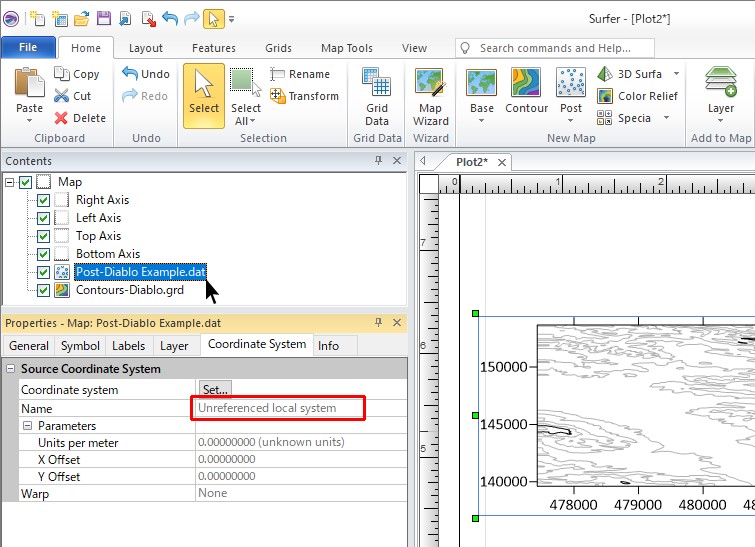This screenshot has height=547, width=755.
Task: Switch to the Layout ribbon tab
Action: tap(145, 48)
